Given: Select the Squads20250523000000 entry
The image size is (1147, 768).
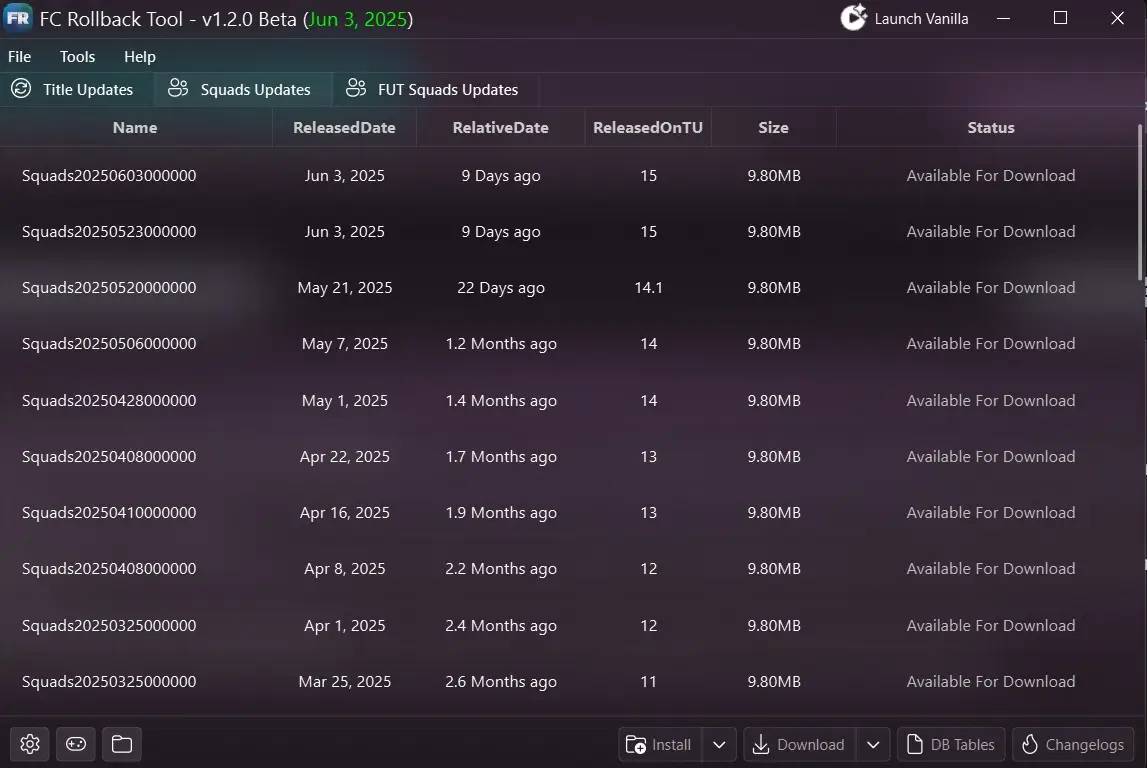Looking at the screenshot, I should click(109, 231).
